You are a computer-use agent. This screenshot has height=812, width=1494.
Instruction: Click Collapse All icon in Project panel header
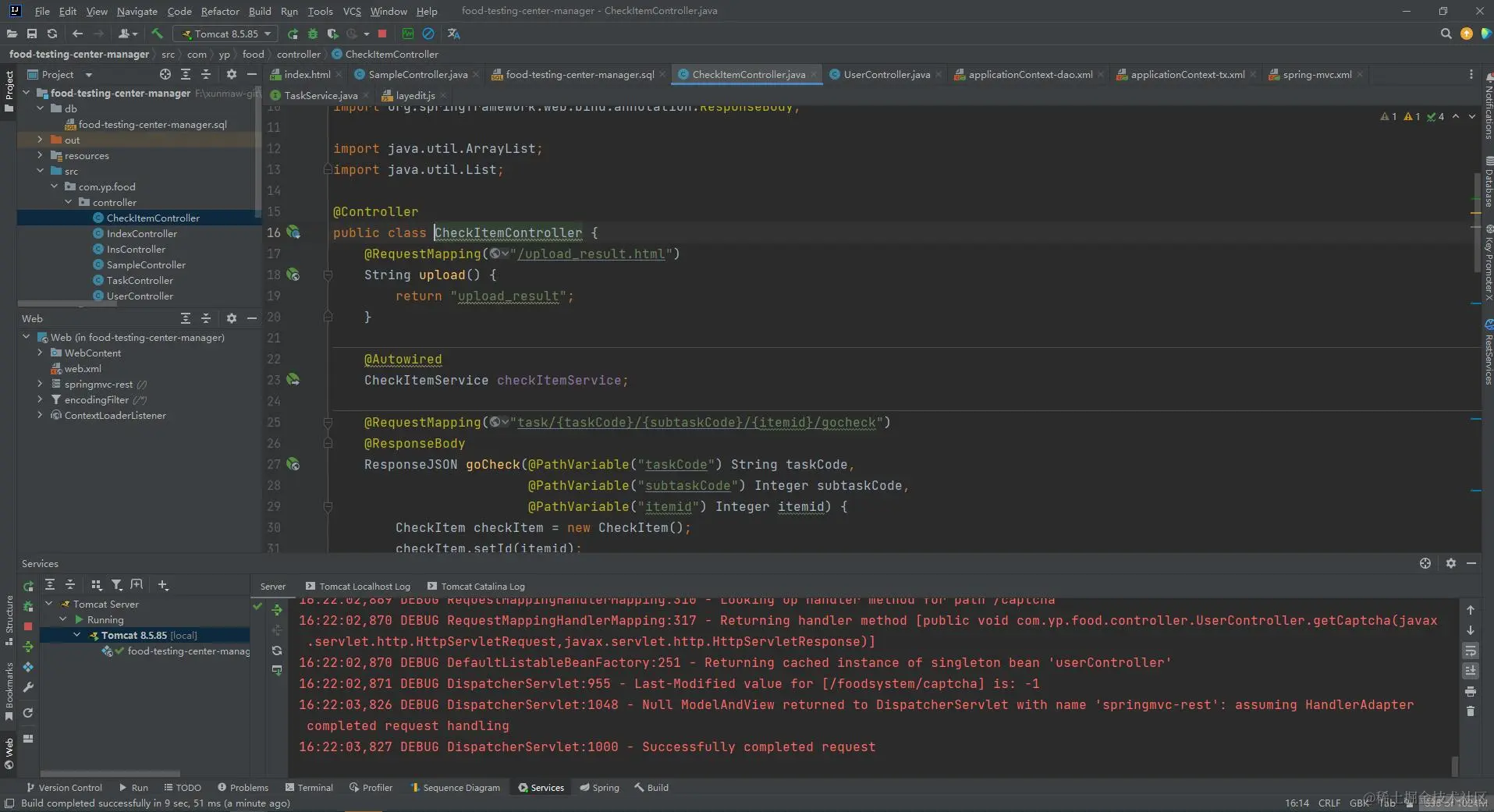[206, 74]
